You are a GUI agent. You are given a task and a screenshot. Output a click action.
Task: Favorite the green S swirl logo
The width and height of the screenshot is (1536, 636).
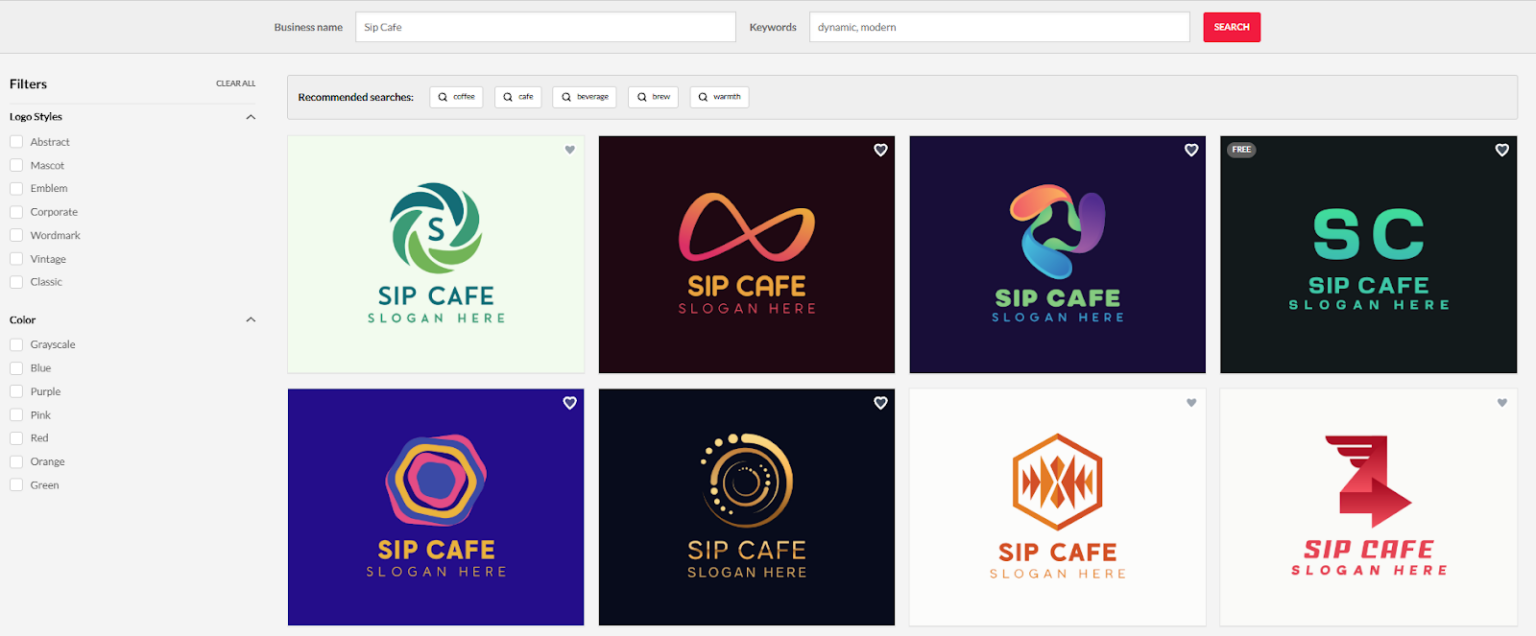(570, 149)
